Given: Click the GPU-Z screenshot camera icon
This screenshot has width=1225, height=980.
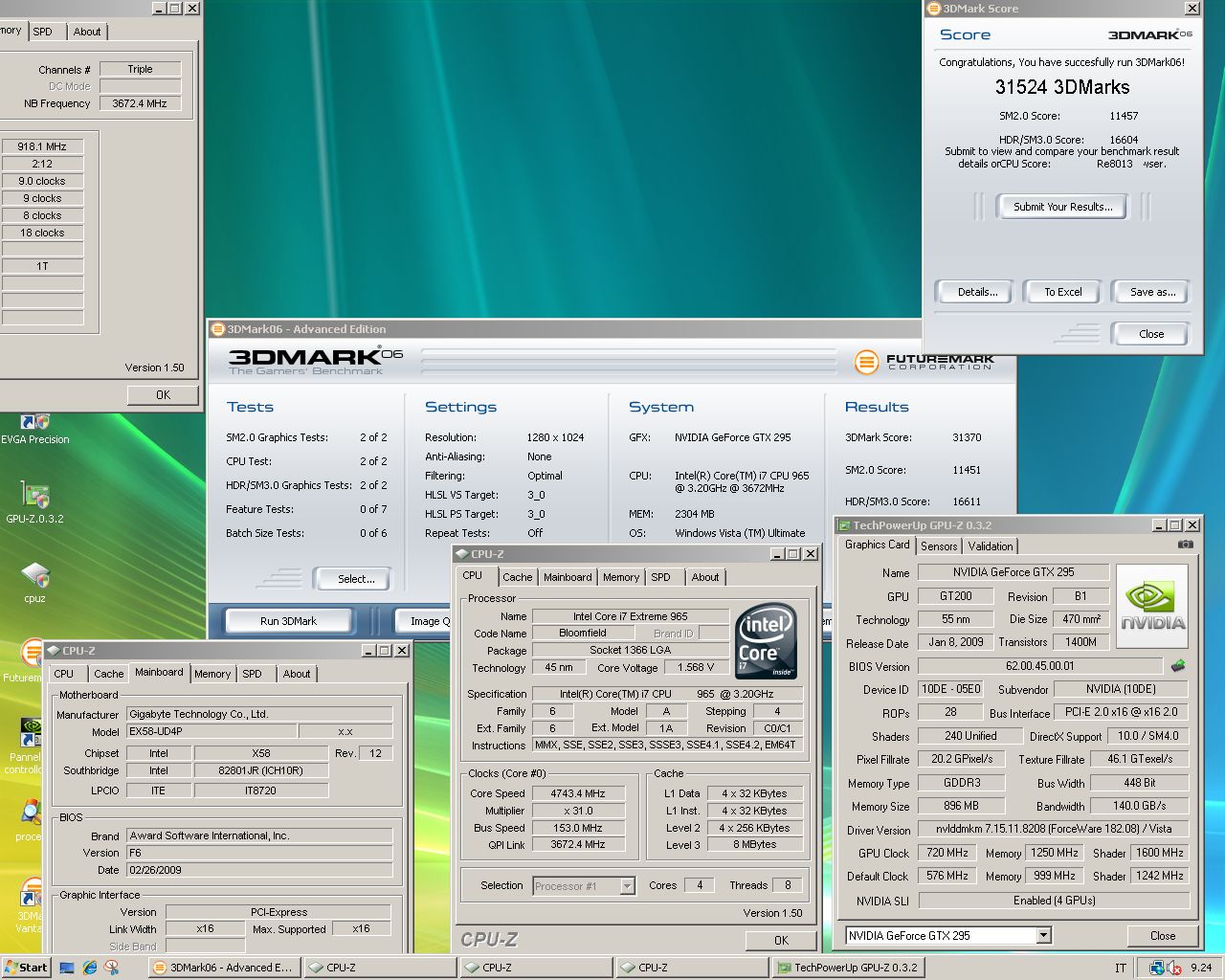Looking at the screenshot, I should point(1186,545).
